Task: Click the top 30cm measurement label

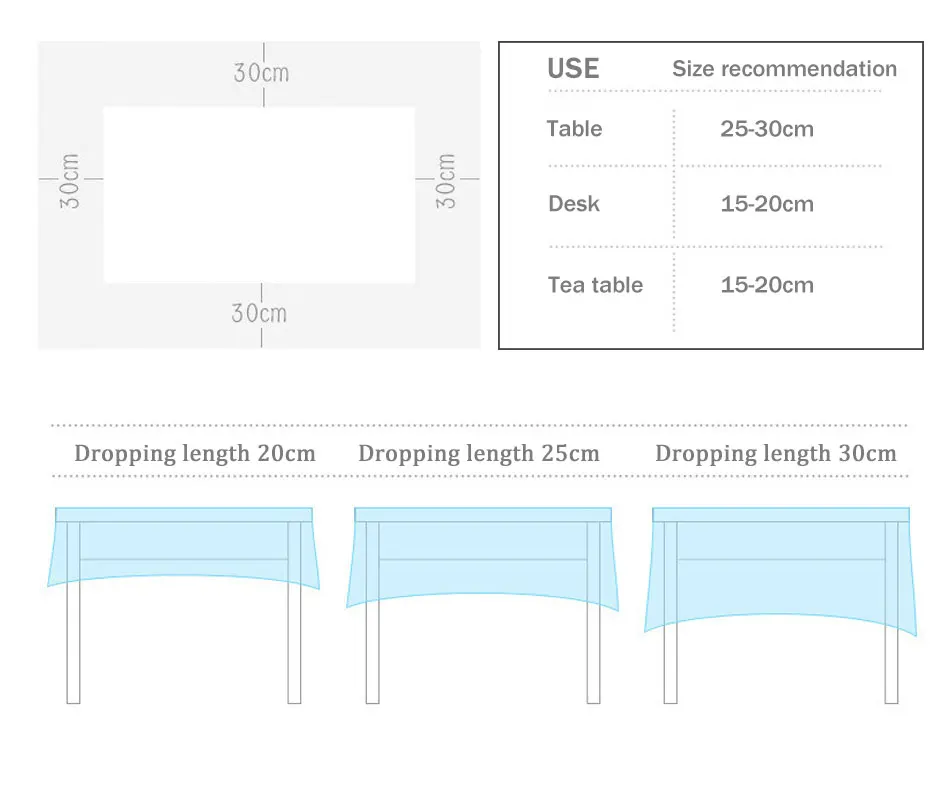Action: click(x=261, y=73)
